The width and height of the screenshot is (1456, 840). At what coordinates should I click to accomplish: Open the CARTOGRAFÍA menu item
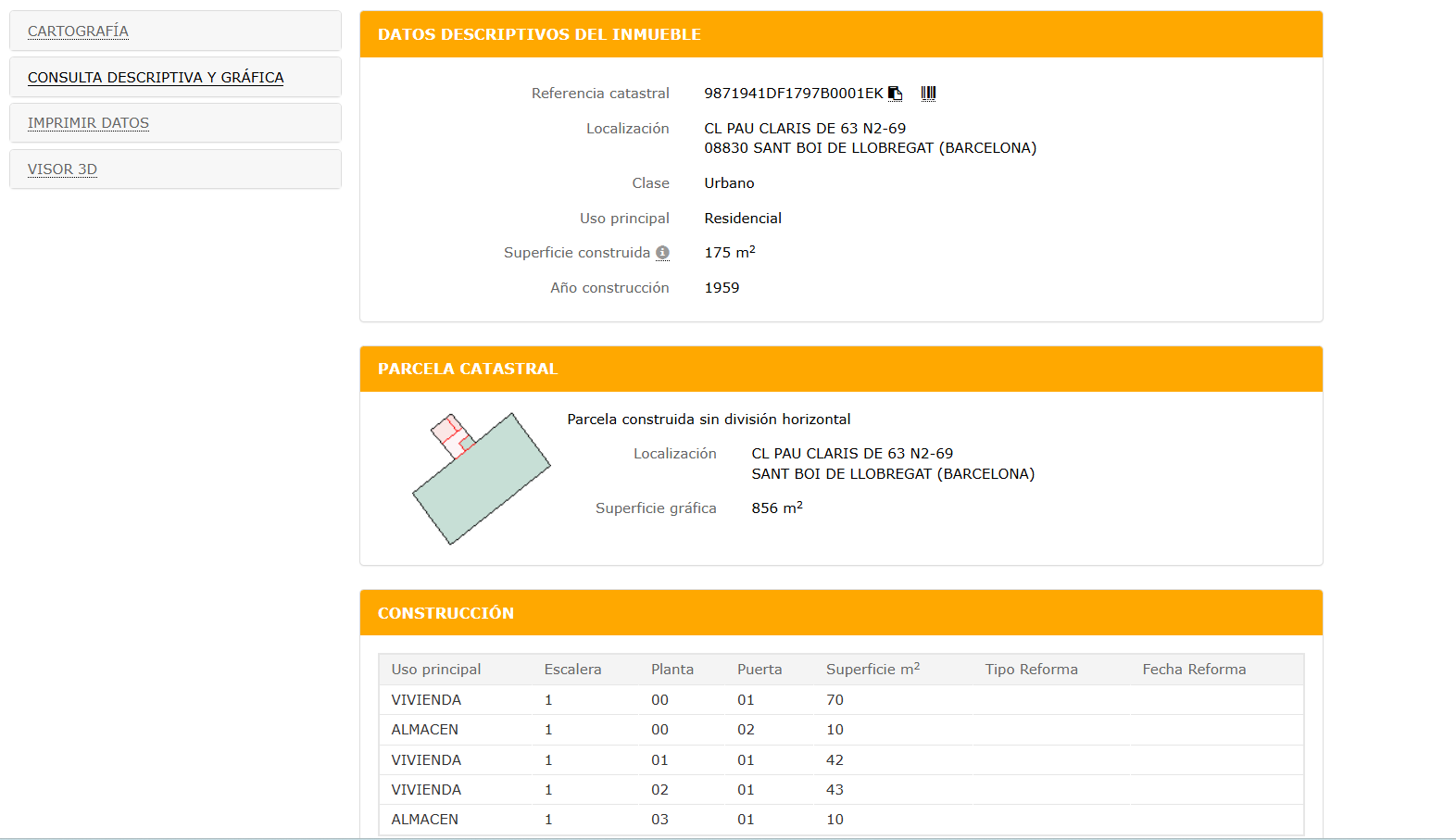coord(78,31)
